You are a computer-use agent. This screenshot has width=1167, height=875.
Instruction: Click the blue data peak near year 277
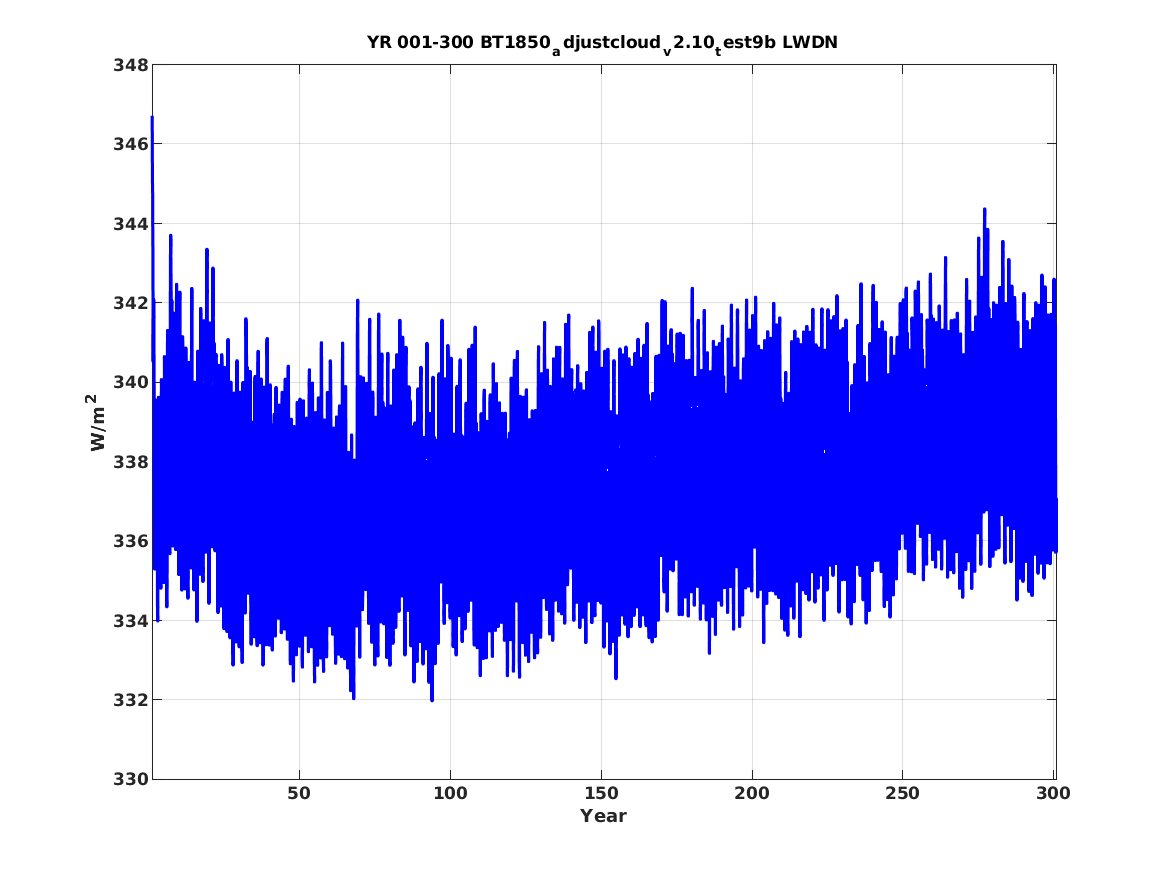[x=985, y=212]
